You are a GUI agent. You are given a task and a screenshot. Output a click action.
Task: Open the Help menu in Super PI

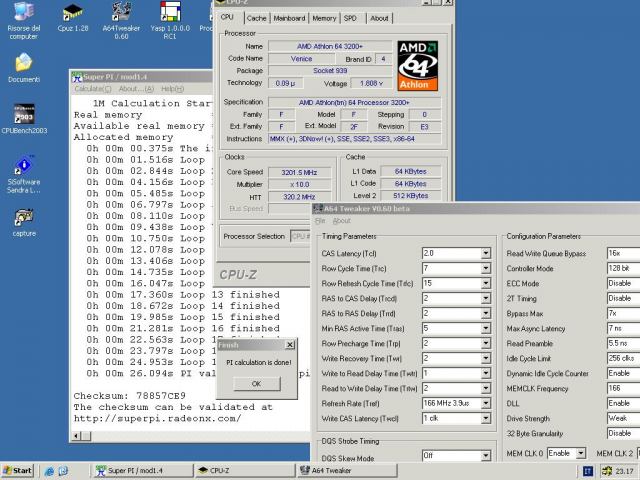pyautogui.click(x=172, y=89)
